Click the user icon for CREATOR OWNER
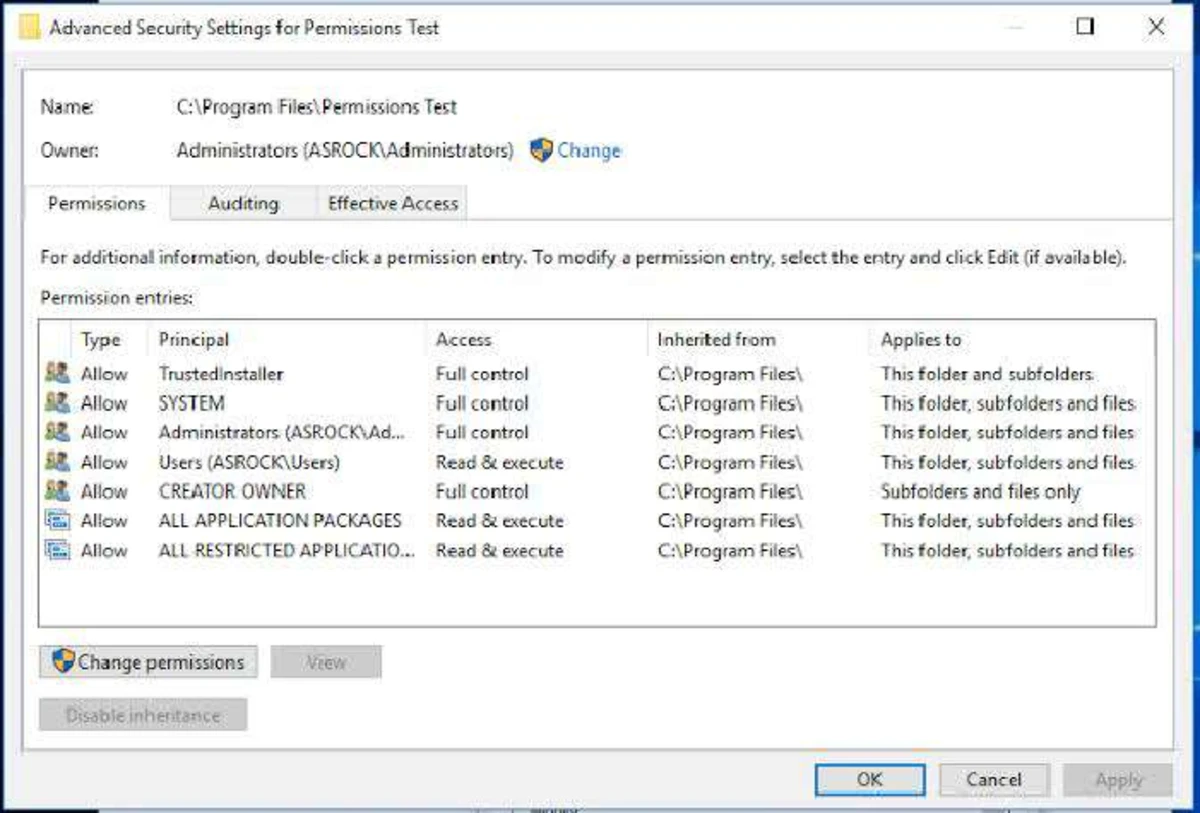Viewport: 1200px width, 813px height. click(58, 491)
